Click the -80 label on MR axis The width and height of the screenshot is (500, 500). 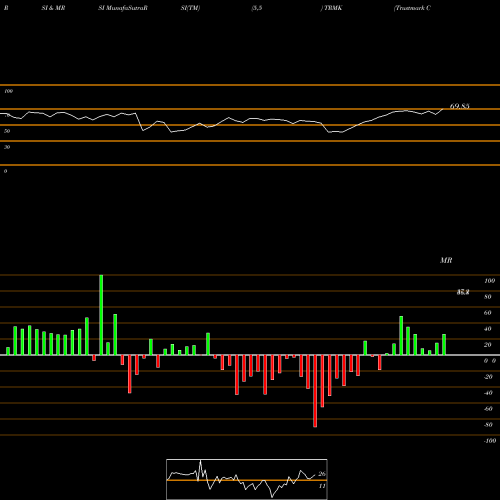click(488, 425)
